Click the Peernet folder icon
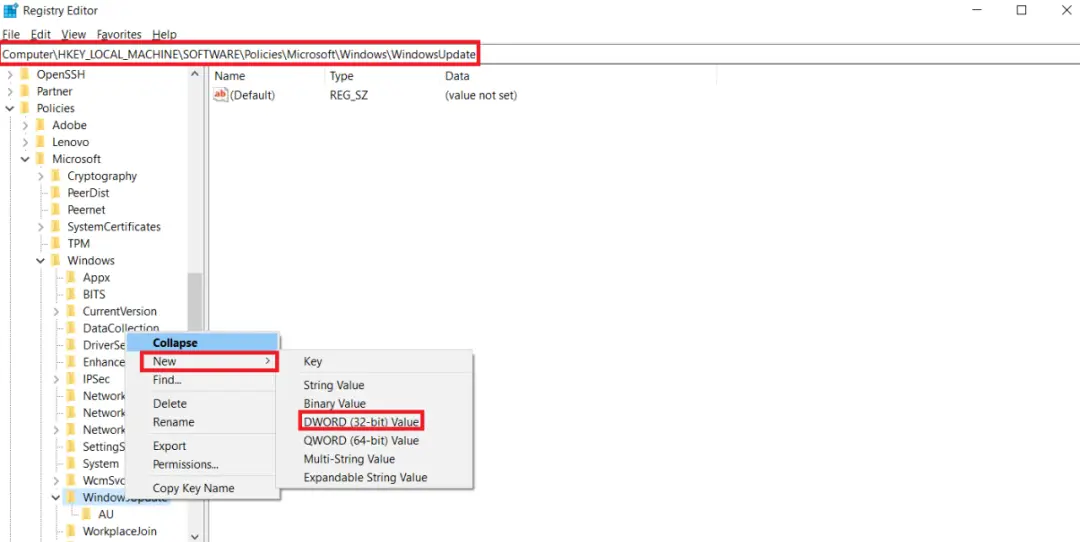Viewport: 1080px width, 542px height. click(56, 209)
